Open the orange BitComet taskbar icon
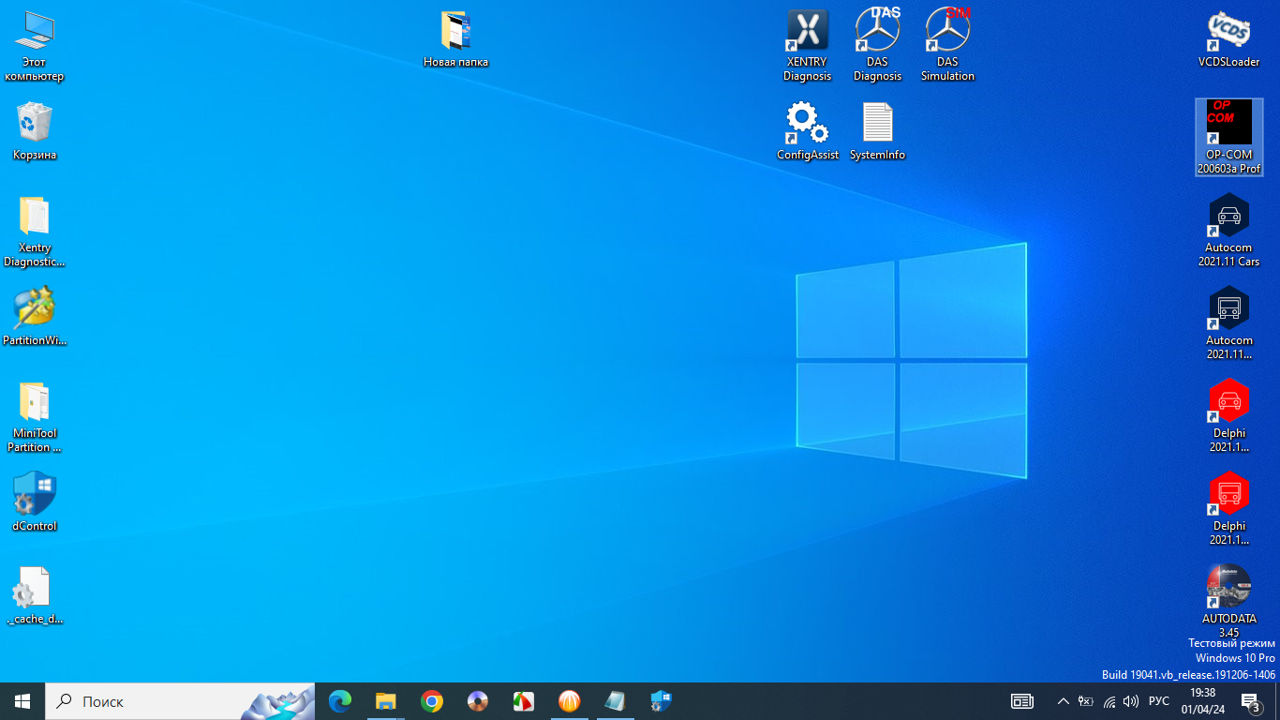The width and height of the screenshot is (1280, 720). (x=569, y=701)
